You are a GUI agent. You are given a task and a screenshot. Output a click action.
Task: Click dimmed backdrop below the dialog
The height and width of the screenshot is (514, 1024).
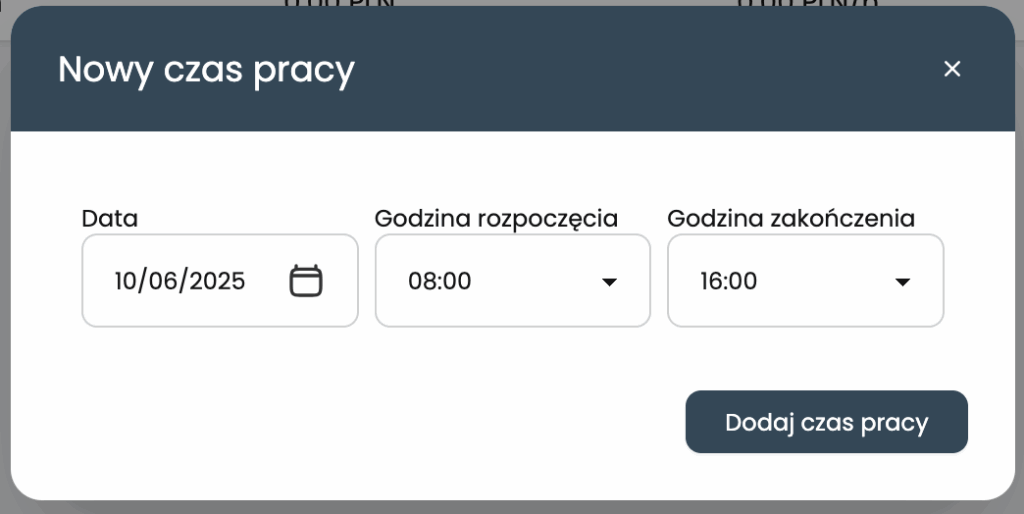click(x=512, y=508)
